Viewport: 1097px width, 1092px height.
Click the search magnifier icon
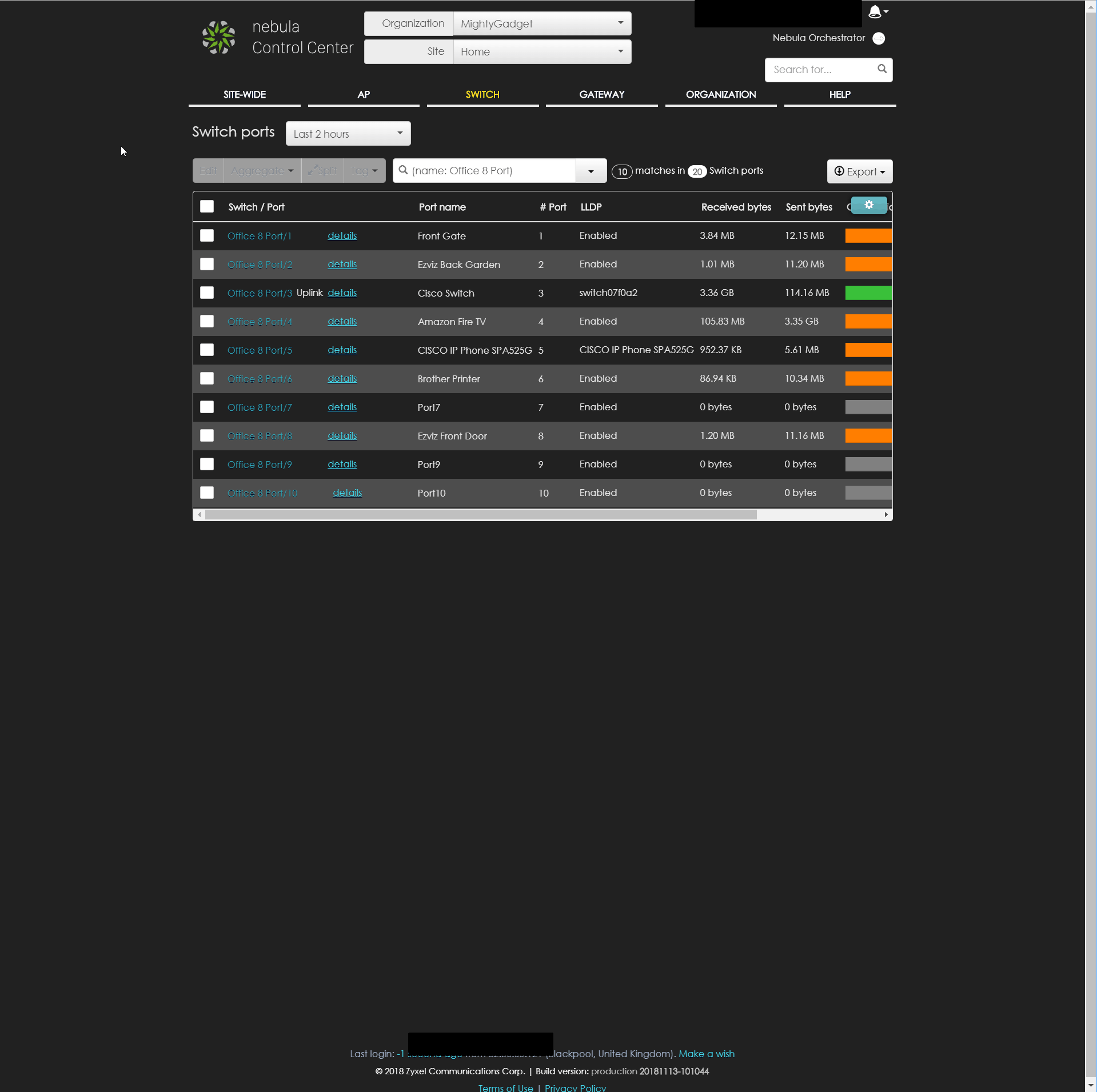[x=882, y=69]
